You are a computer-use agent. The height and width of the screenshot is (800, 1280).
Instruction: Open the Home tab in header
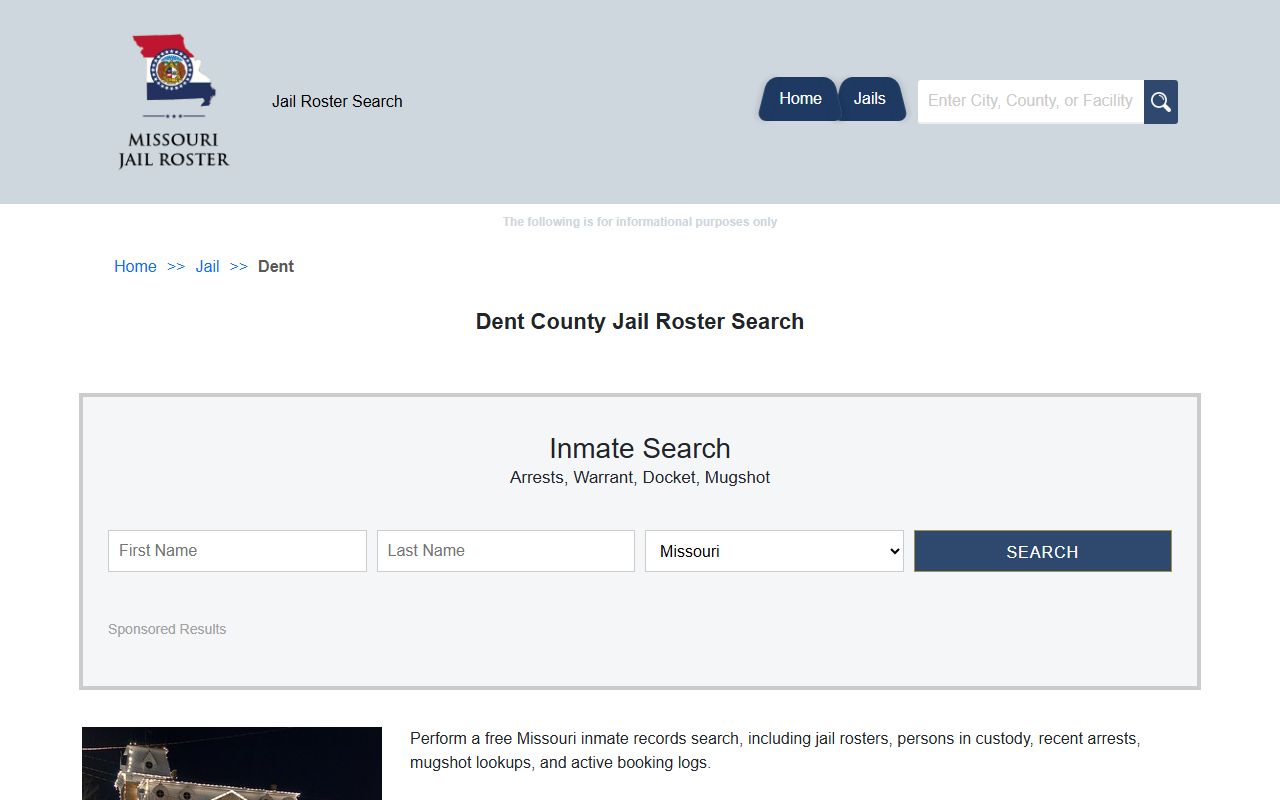(799, 99)
